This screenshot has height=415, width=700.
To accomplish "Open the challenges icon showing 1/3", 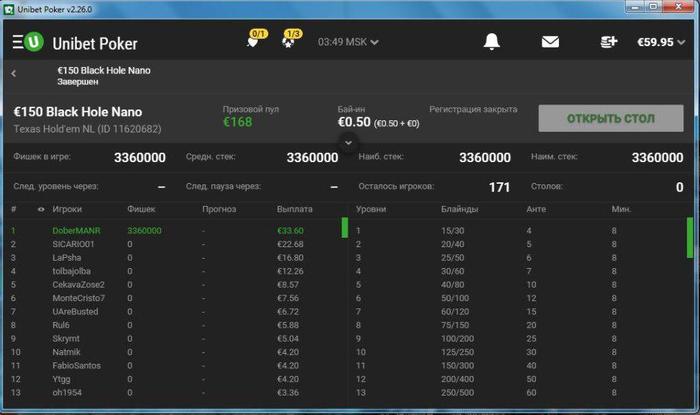I will coord(292,39).
